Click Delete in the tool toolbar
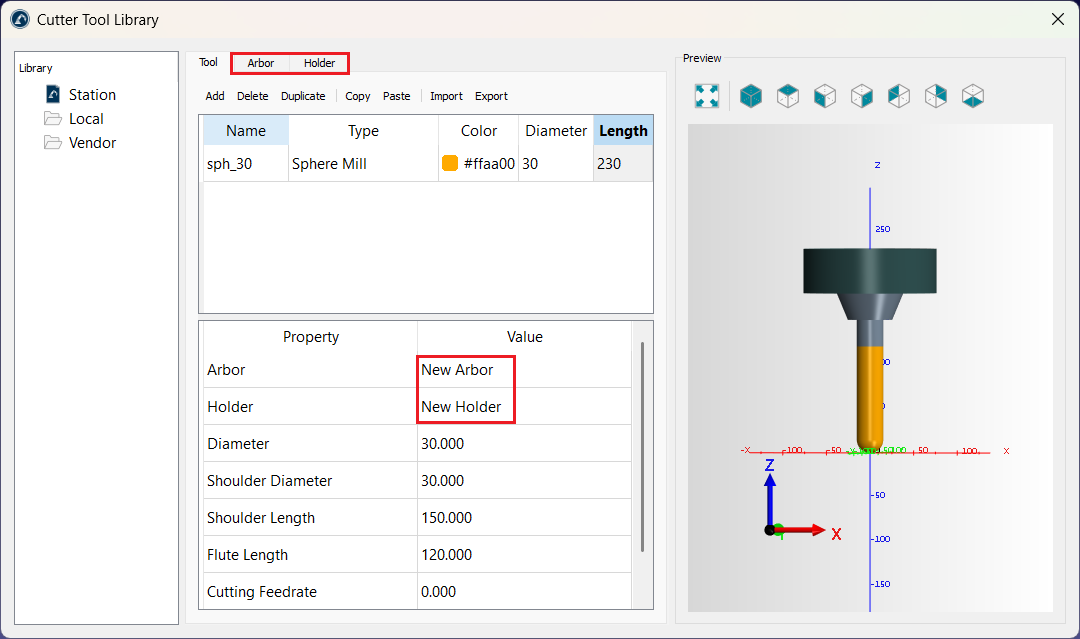Image resolution: width=1080 pixels, height=639 pixels. [x=253, y=96]
